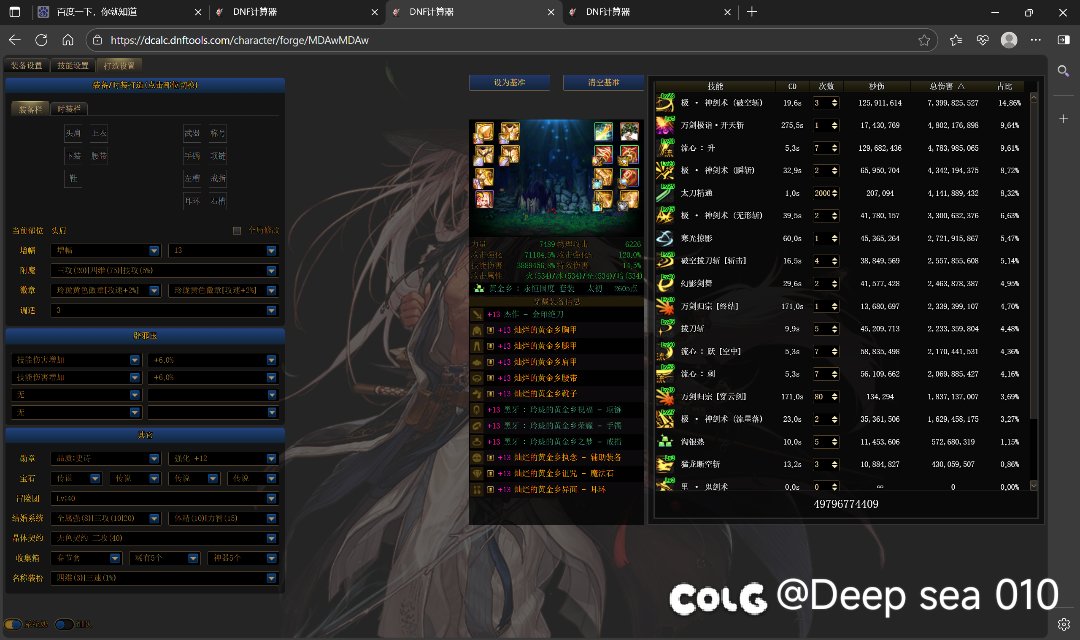Screen dimensions: 1080x640
Task: Switch to the 装备设置 tab
Action: (27, 65)
